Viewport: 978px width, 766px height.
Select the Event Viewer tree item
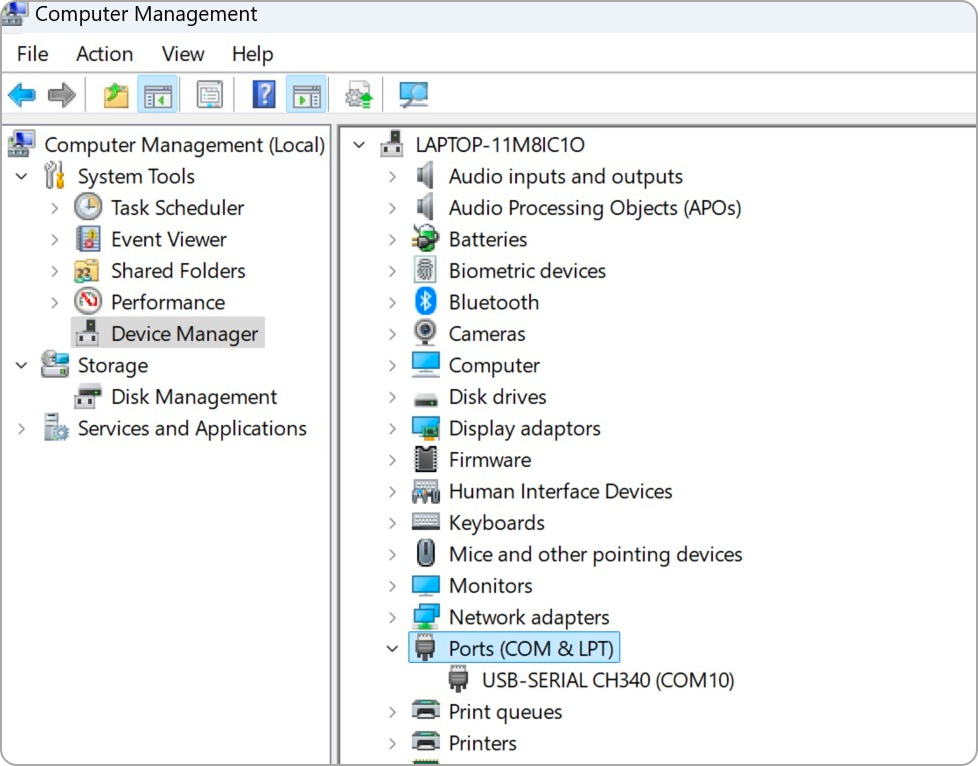pos(167,239)
